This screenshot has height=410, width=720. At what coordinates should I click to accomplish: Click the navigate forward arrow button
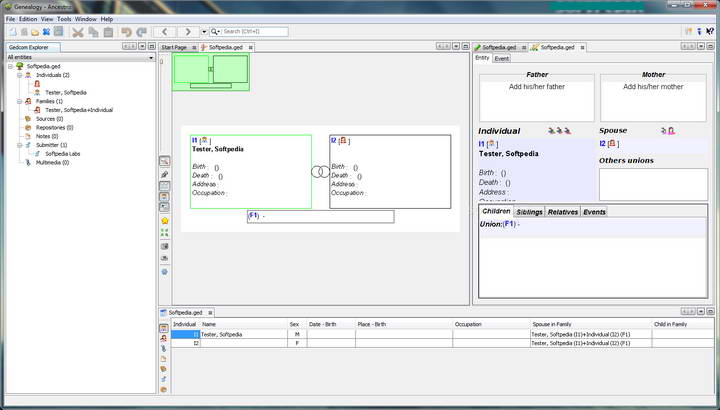tap(189, 32)
